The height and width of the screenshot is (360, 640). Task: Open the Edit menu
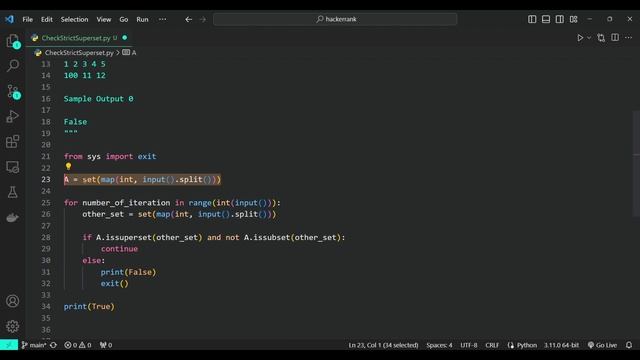point(47,19)
